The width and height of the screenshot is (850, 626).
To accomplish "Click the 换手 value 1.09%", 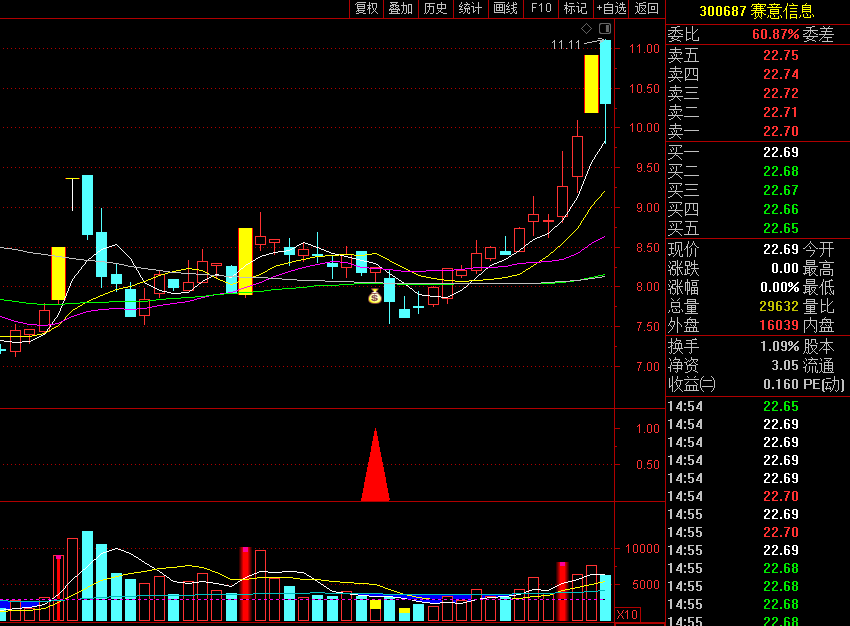I will point(780,346).
